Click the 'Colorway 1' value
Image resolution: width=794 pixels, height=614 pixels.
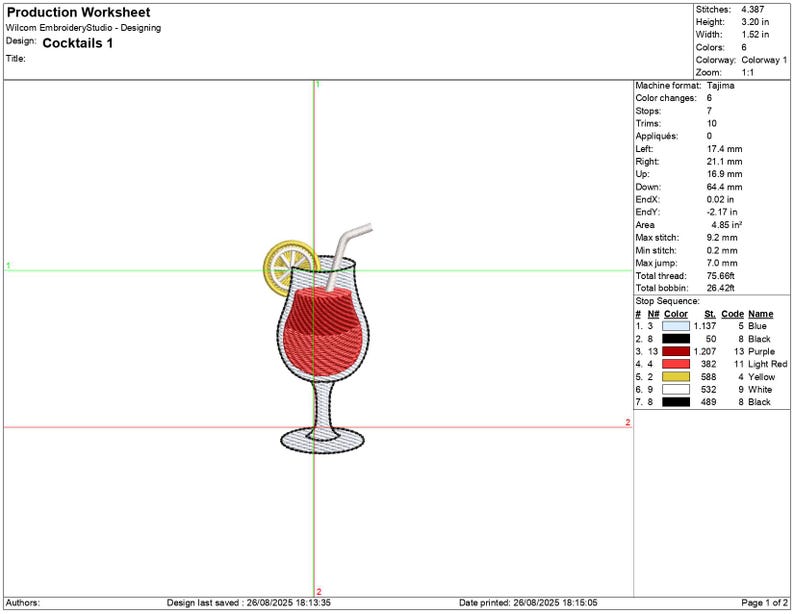pos(764,60)
